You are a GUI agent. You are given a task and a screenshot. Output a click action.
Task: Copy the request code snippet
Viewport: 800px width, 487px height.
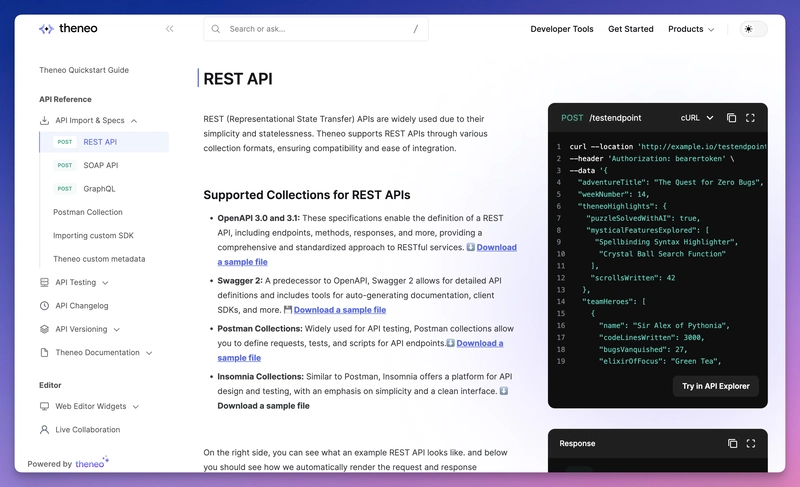tap(731, 118)
